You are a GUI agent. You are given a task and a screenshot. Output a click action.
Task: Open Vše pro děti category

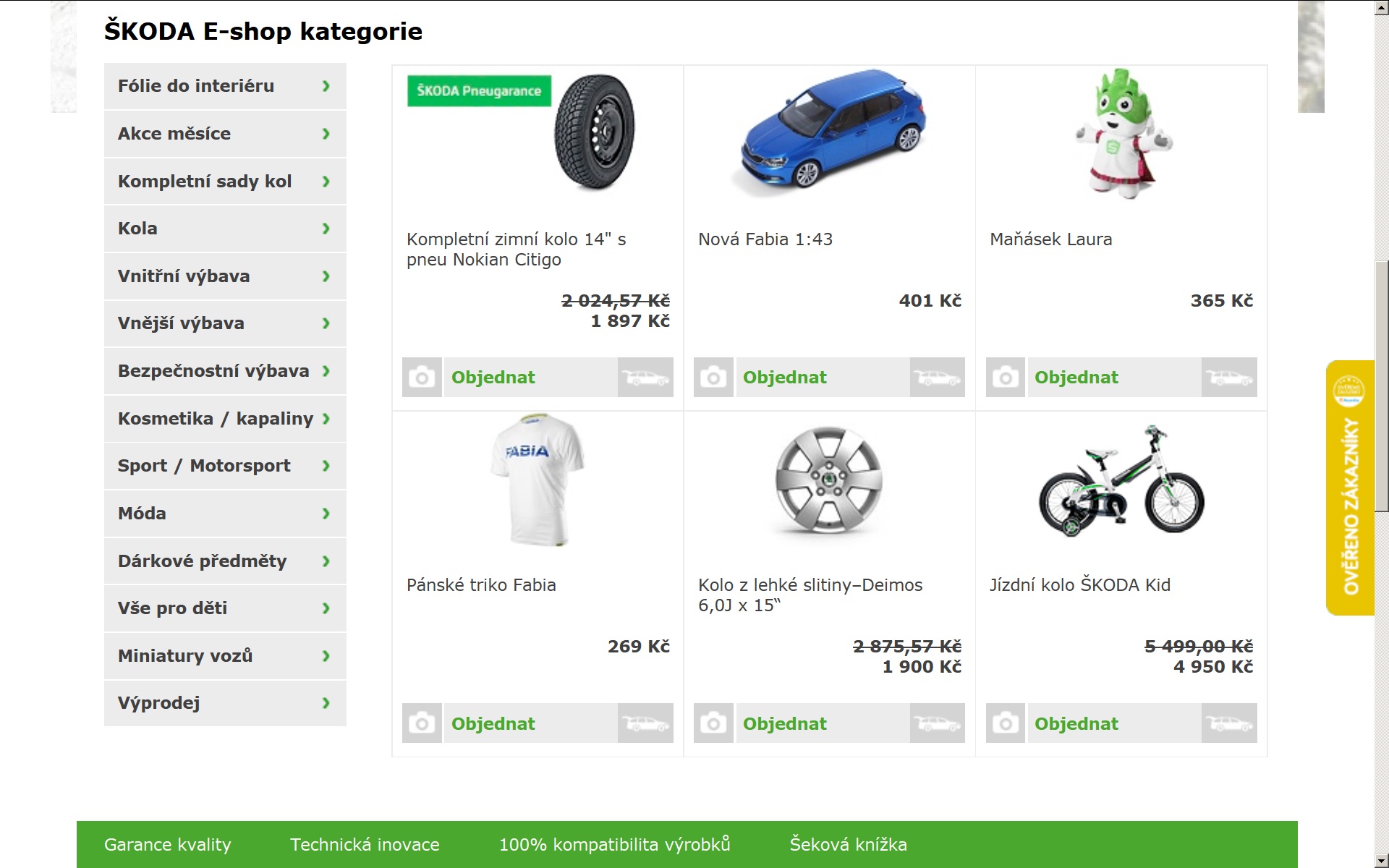click(x=225, y=608)
